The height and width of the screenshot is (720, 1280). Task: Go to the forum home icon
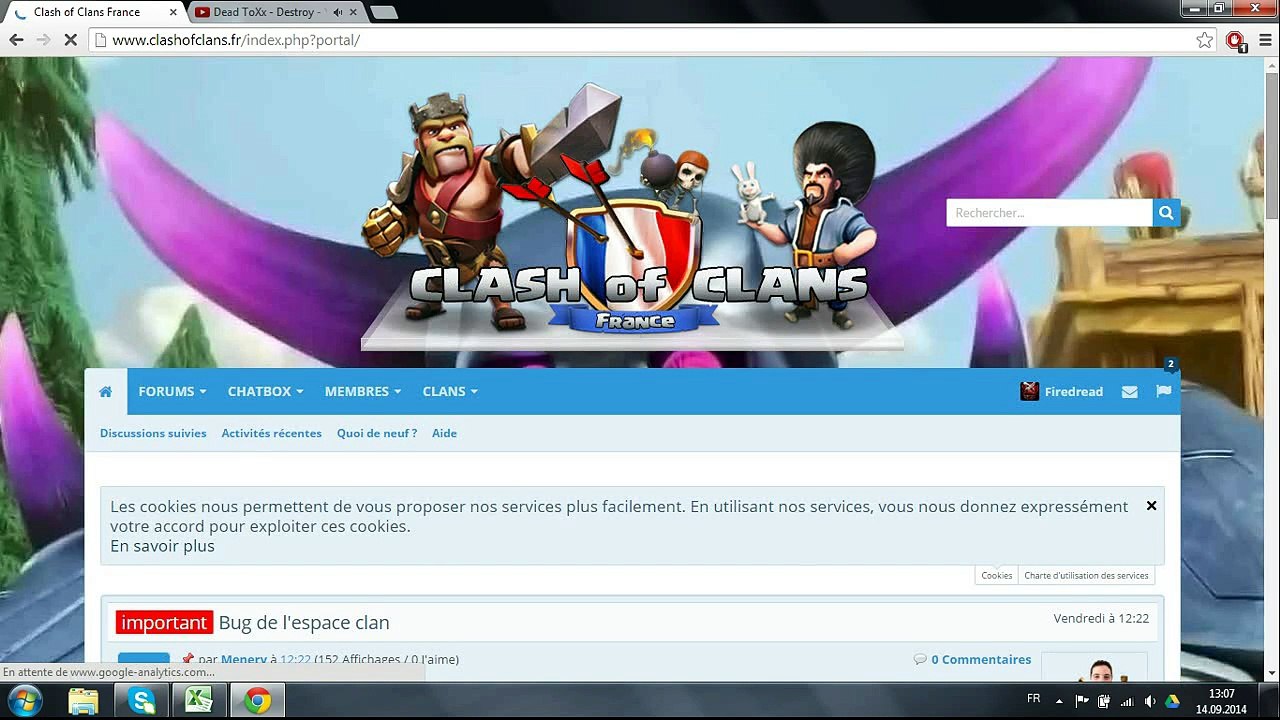(105, 391)
